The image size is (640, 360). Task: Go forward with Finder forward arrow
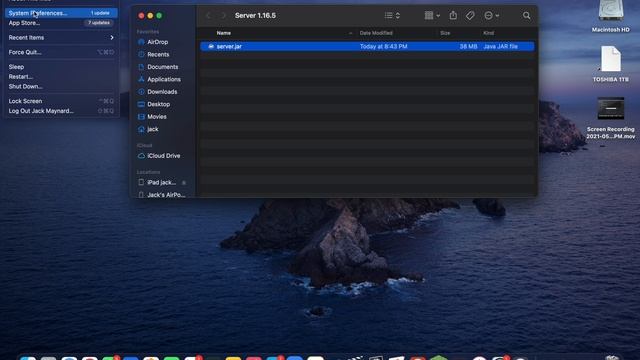tap(223, 16)
